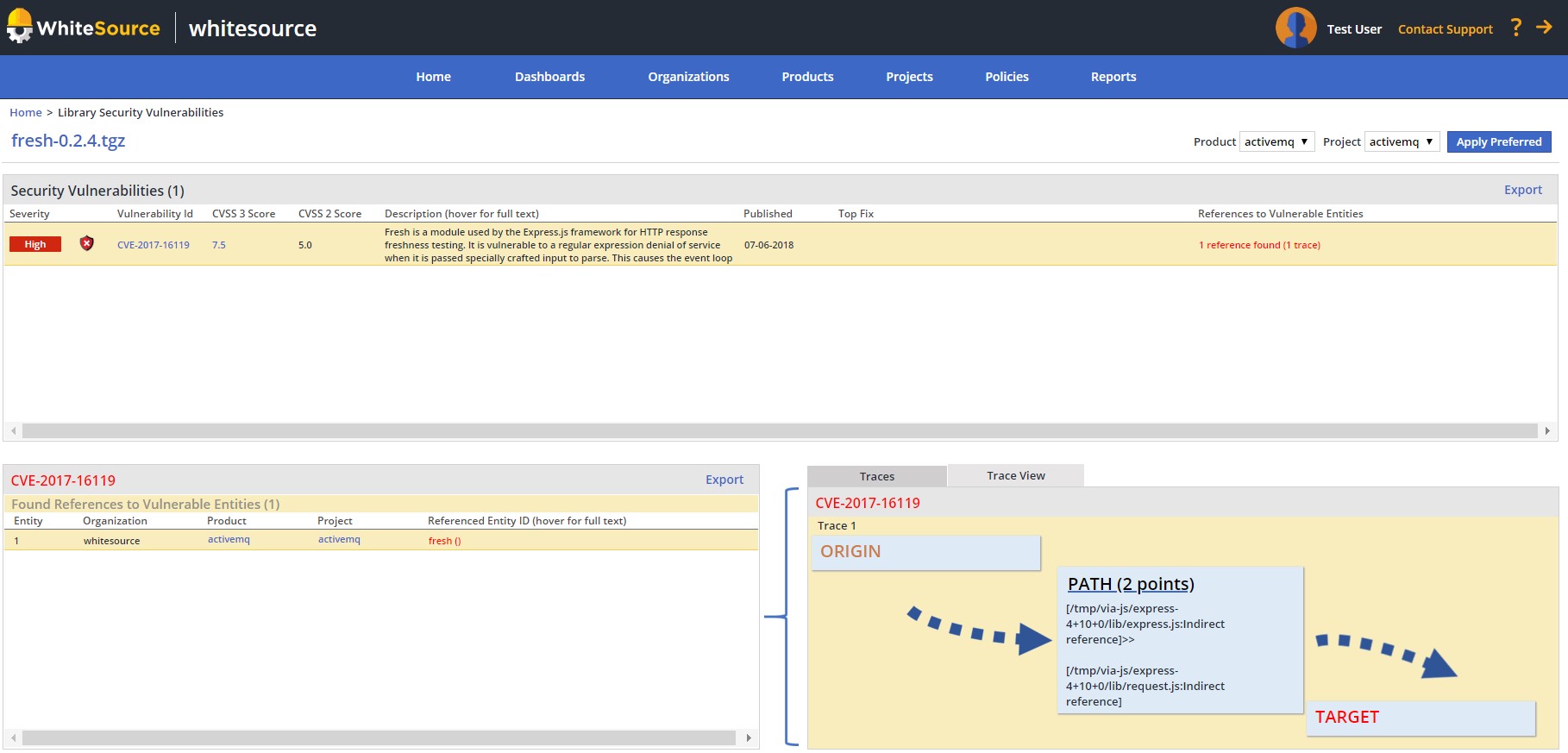Image resolution: width=1568 pixels, height=753 pixels.
Task: Open the Project dropdown
Action: point(1402,141)
